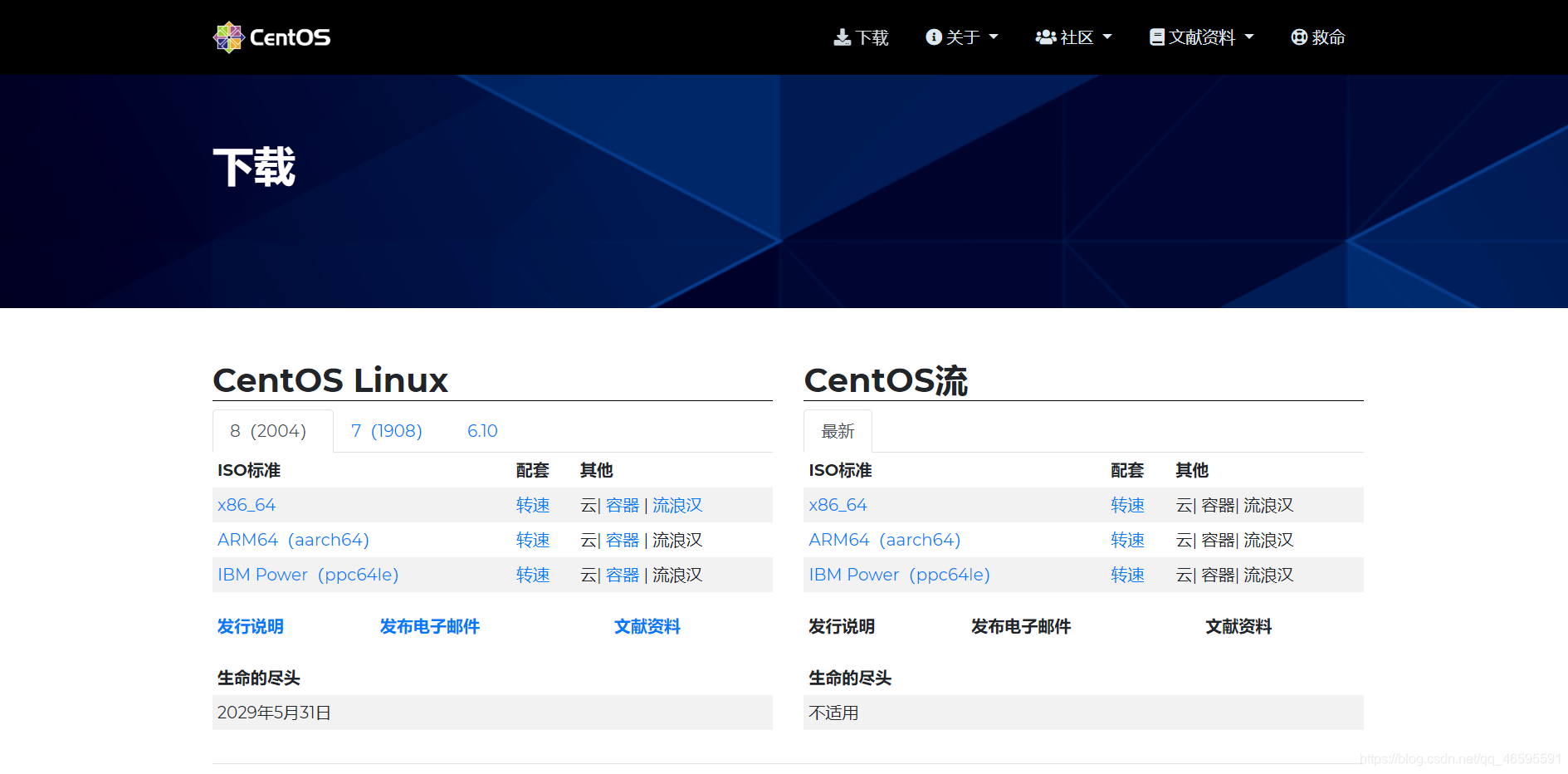
Task: Click 流浪汉 link in CentOS Linux x86_64 row
Action: [677, 505]
